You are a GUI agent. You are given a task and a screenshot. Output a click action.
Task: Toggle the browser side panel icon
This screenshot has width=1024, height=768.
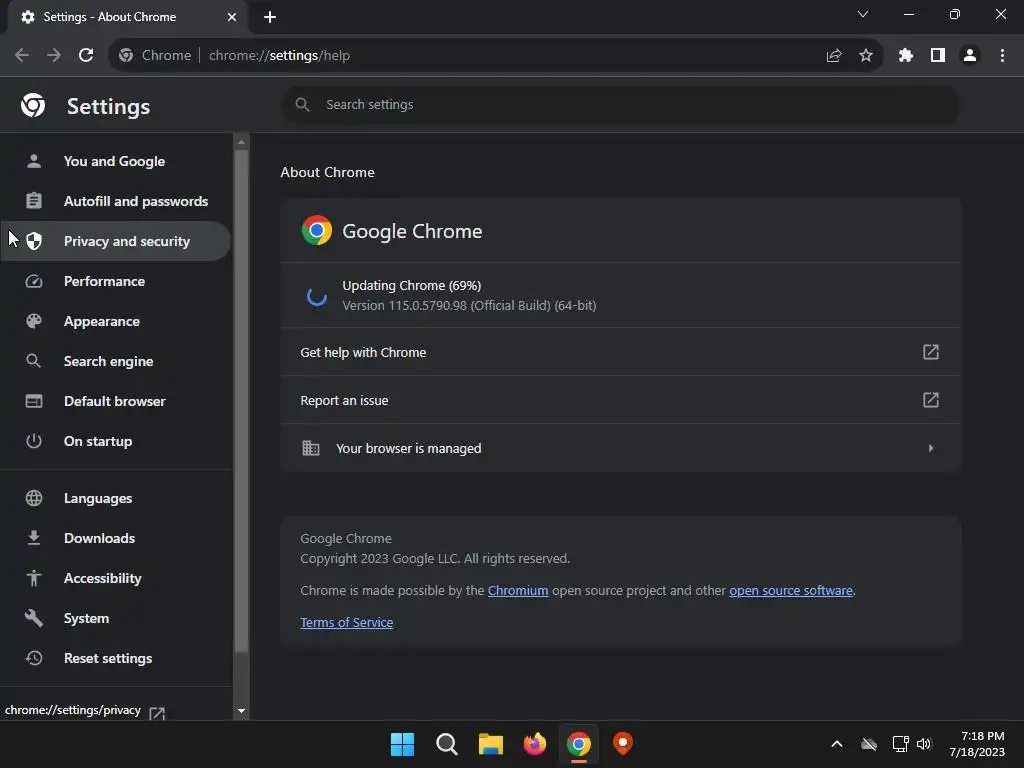(938, 56)
